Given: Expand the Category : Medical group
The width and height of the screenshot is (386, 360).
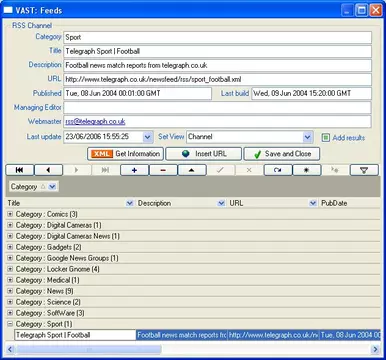Looking at the screenshot, I should 10,280.
